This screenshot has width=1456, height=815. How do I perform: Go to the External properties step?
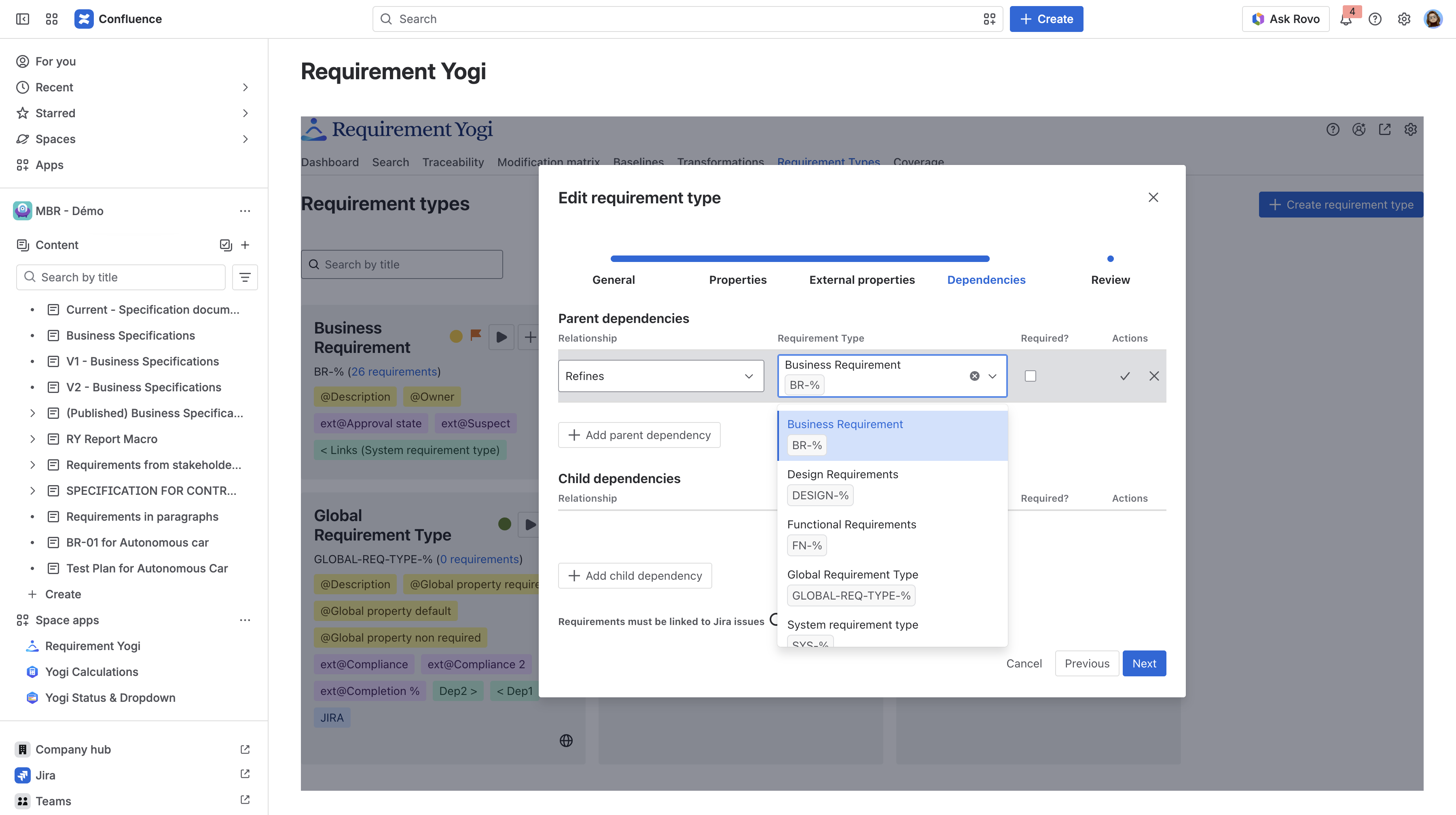(861, 280)
